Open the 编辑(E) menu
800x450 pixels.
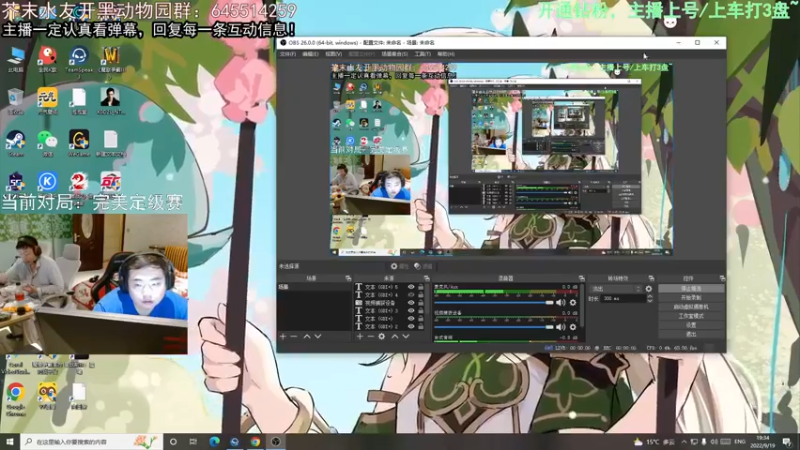310,54
